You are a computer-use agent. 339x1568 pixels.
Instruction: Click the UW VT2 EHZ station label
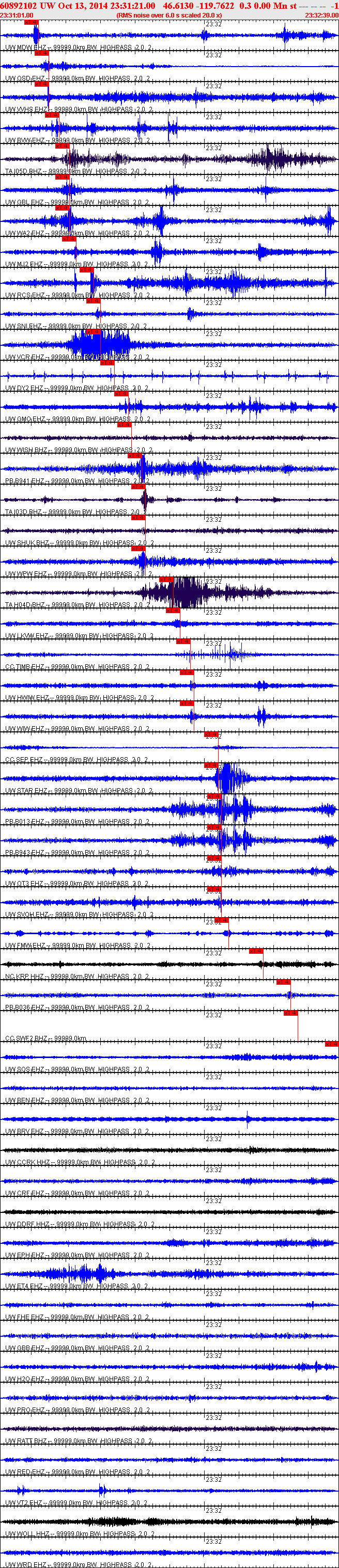click(24, 1502)
